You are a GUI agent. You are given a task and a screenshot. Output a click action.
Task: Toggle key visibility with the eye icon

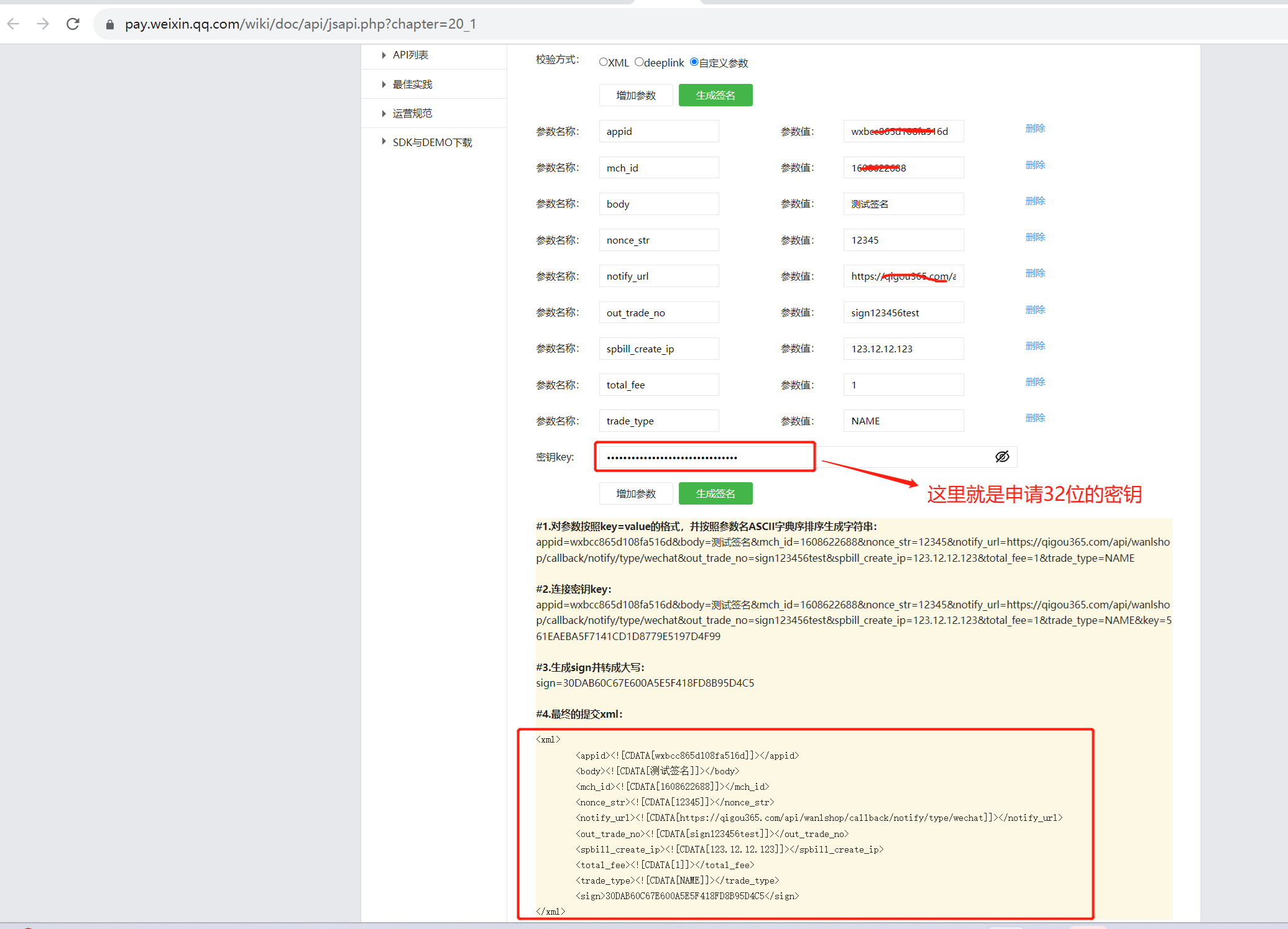(x=1002, y=457)
